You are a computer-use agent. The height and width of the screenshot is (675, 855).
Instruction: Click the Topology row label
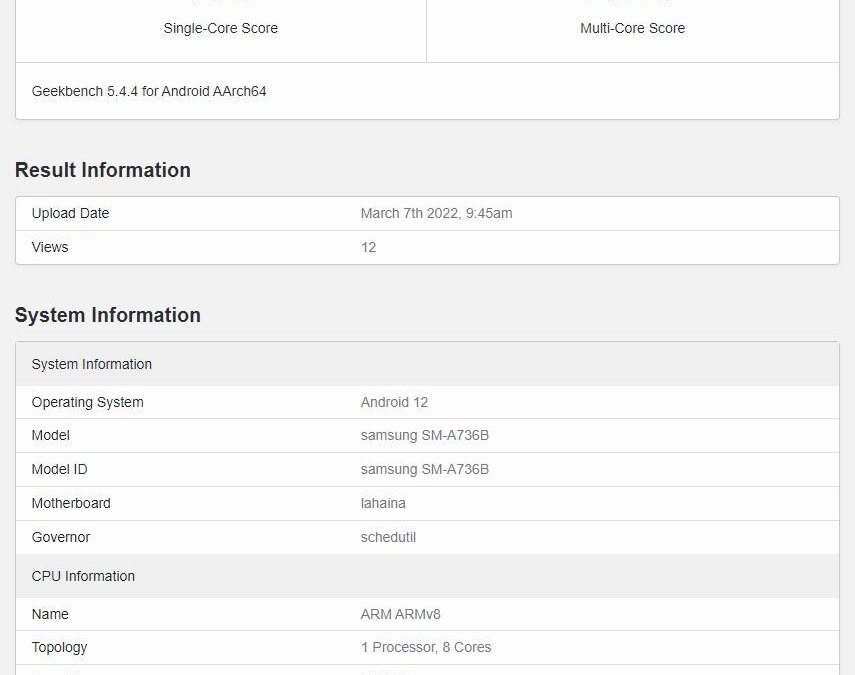[59, 647]
